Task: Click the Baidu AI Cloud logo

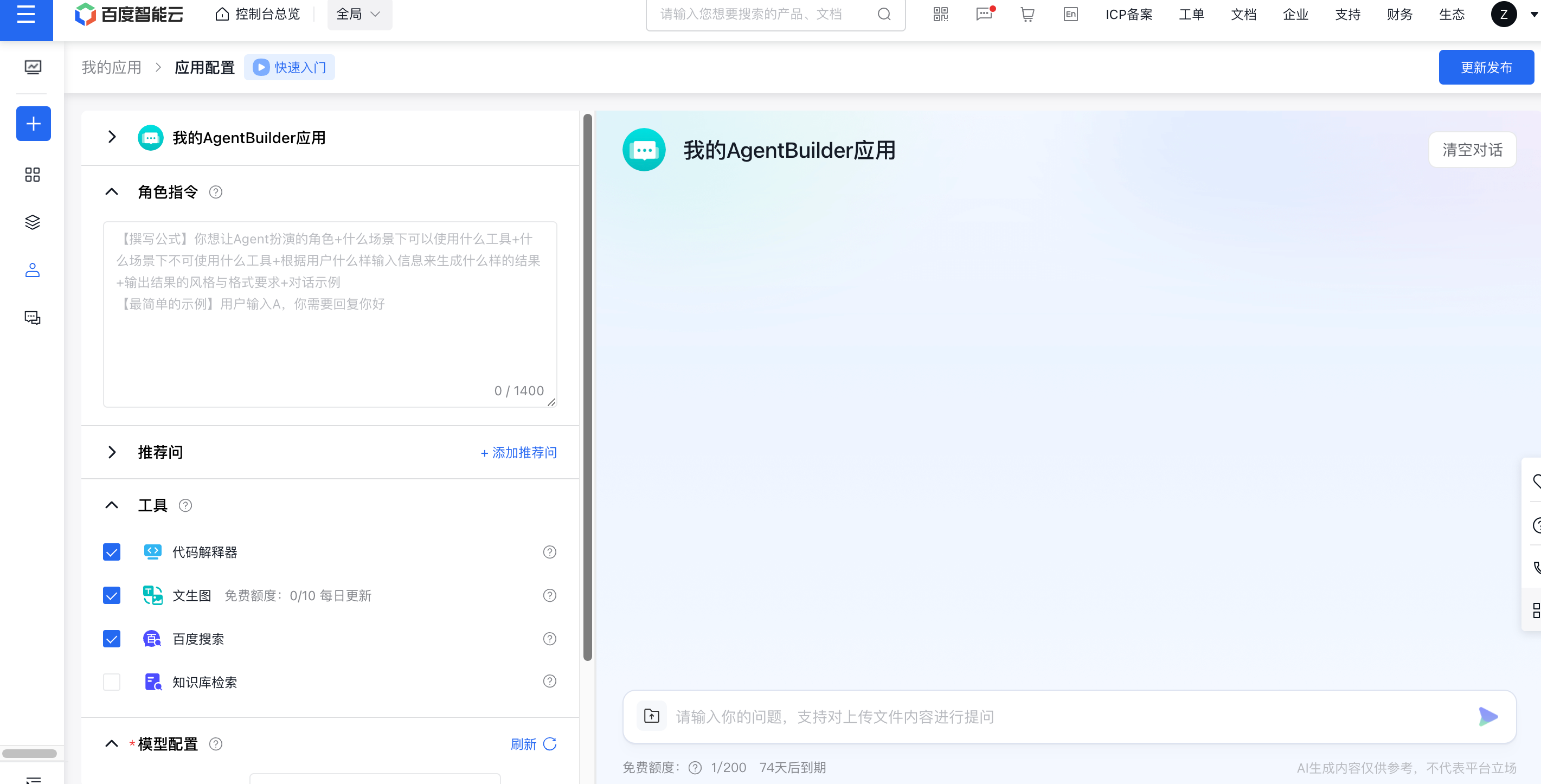Action: point(129,14)
